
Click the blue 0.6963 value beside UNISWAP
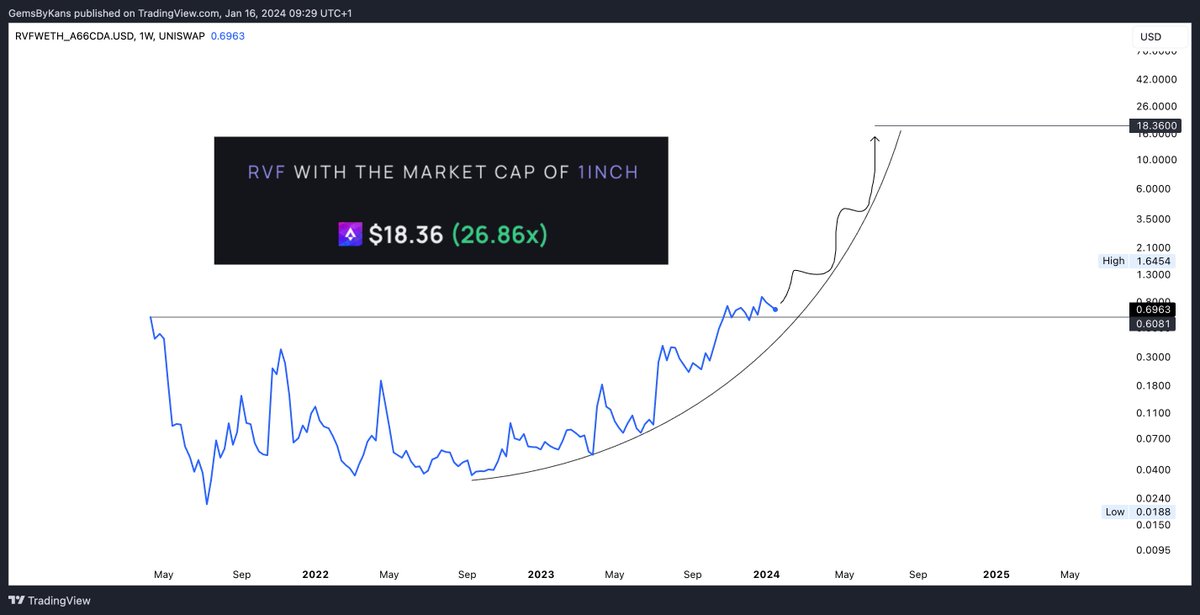(x=228, y=36)
